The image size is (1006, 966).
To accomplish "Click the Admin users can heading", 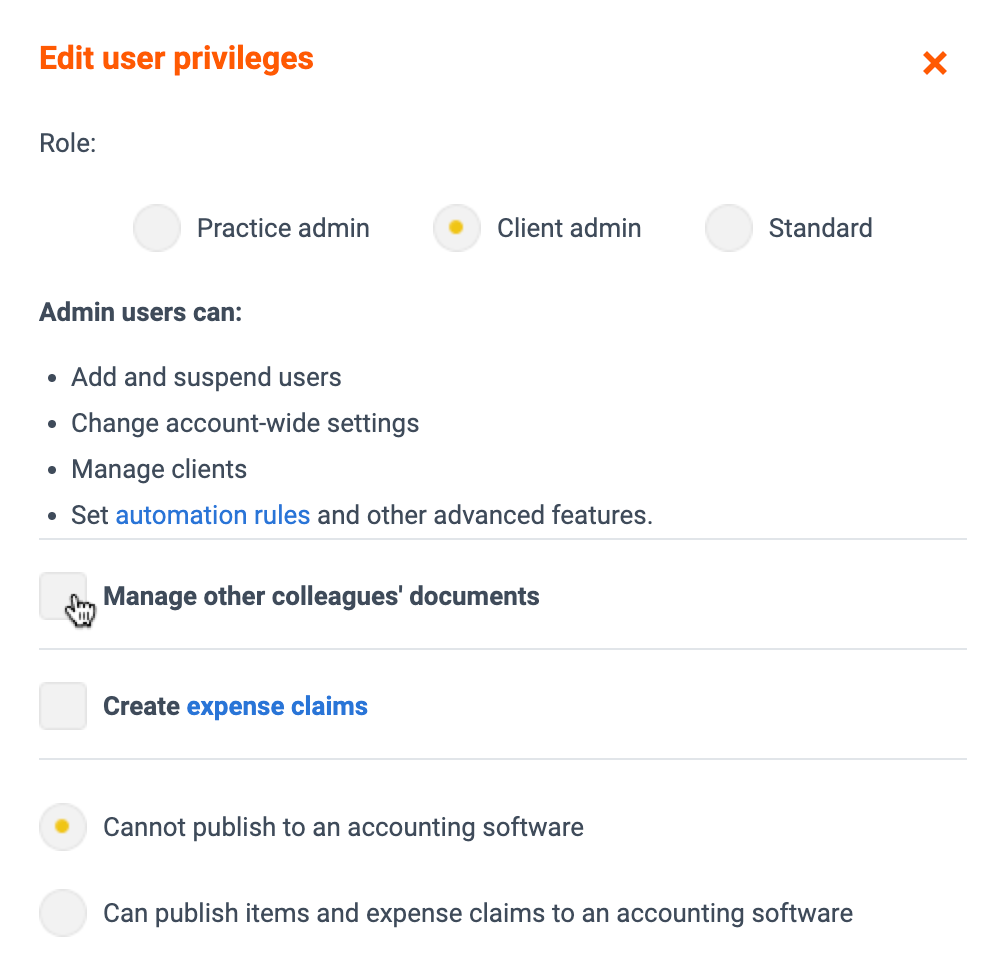I will pos(141,312).
